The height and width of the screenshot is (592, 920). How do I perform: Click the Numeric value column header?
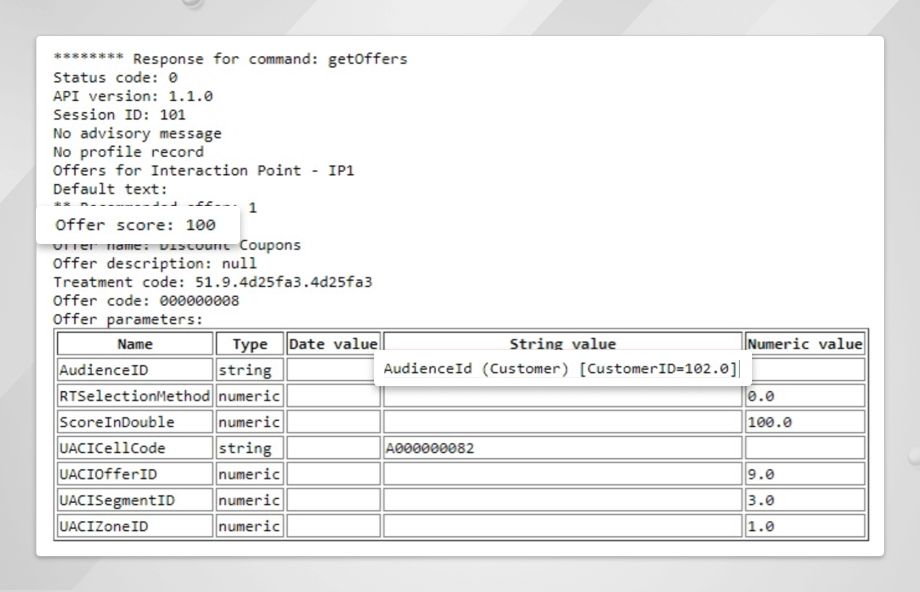[x=804, y=343]
